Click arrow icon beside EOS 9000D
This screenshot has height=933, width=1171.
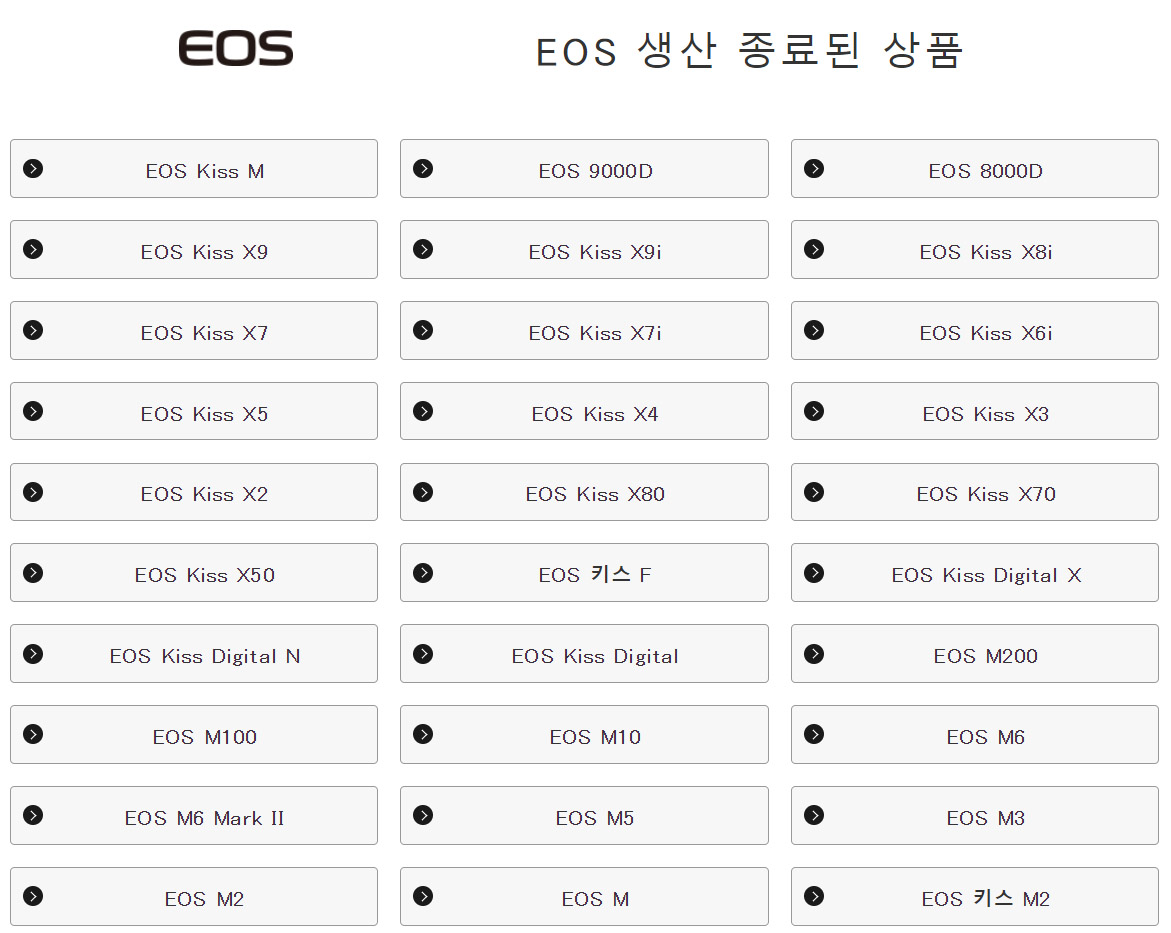click(x=423, y=168)
